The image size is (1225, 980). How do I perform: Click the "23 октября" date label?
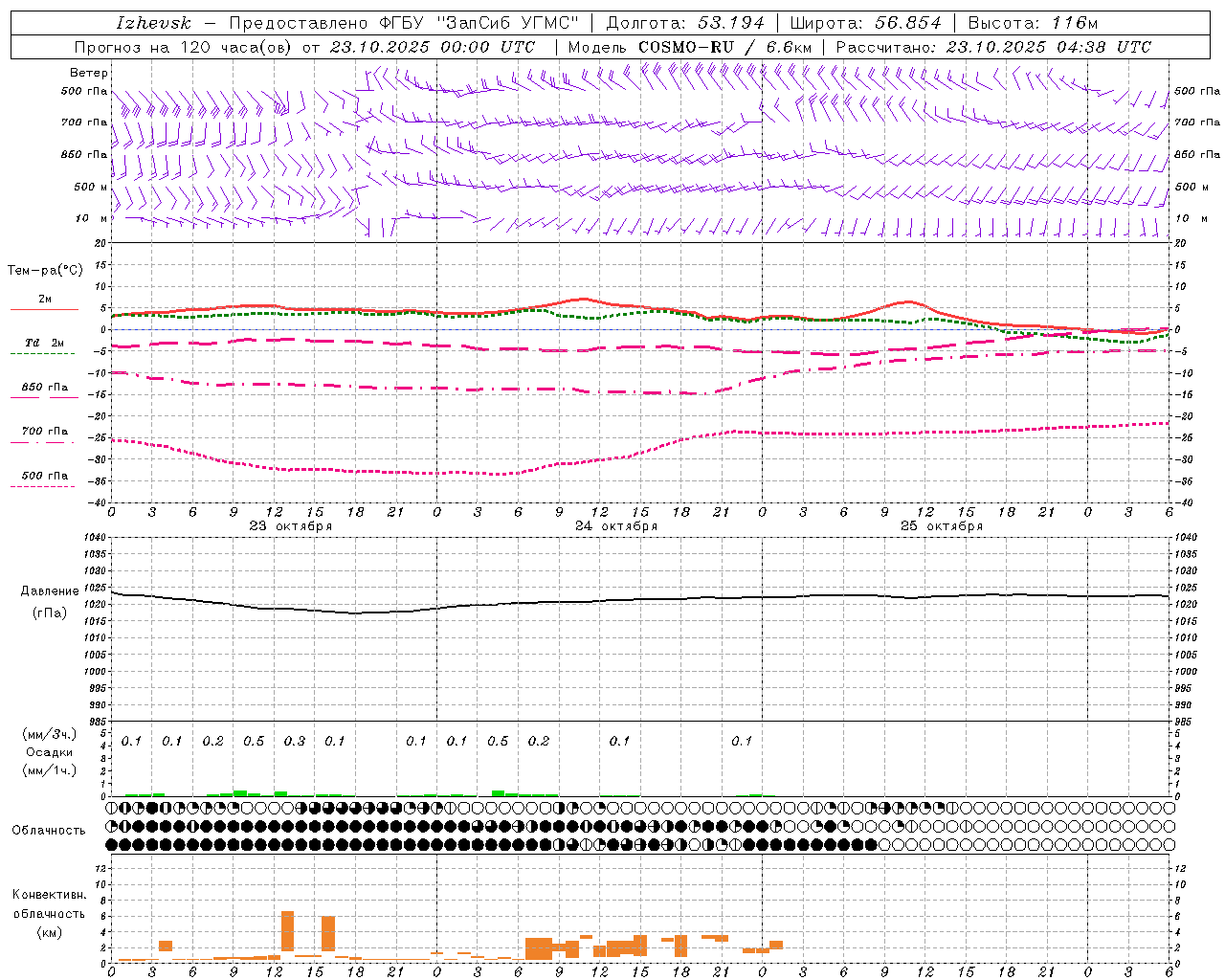pos(291,526)
